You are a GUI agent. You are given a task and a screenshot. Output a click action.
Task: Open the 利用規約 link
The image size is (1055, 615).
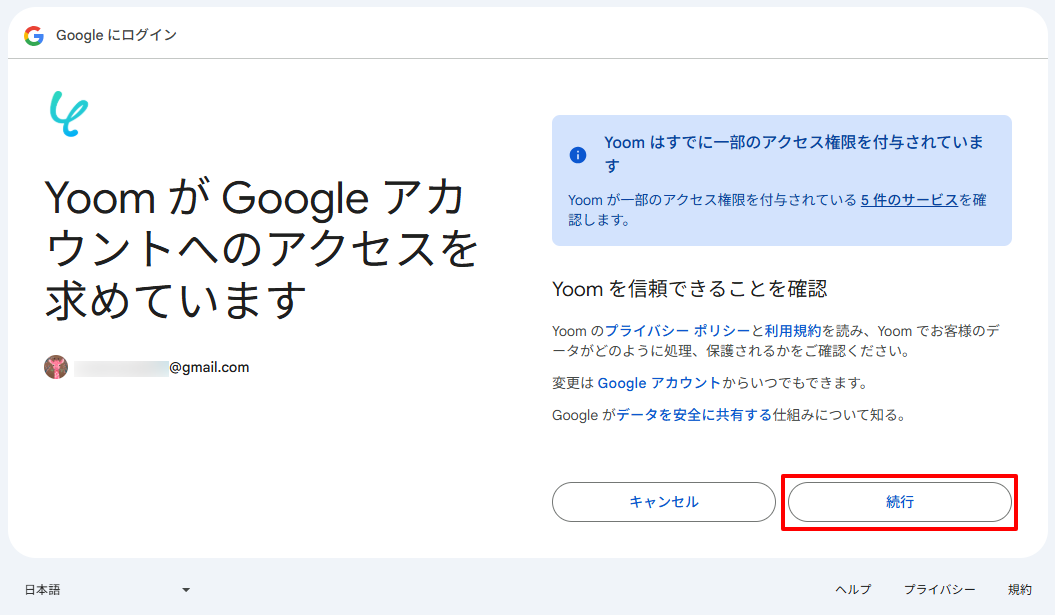[793, 331]
